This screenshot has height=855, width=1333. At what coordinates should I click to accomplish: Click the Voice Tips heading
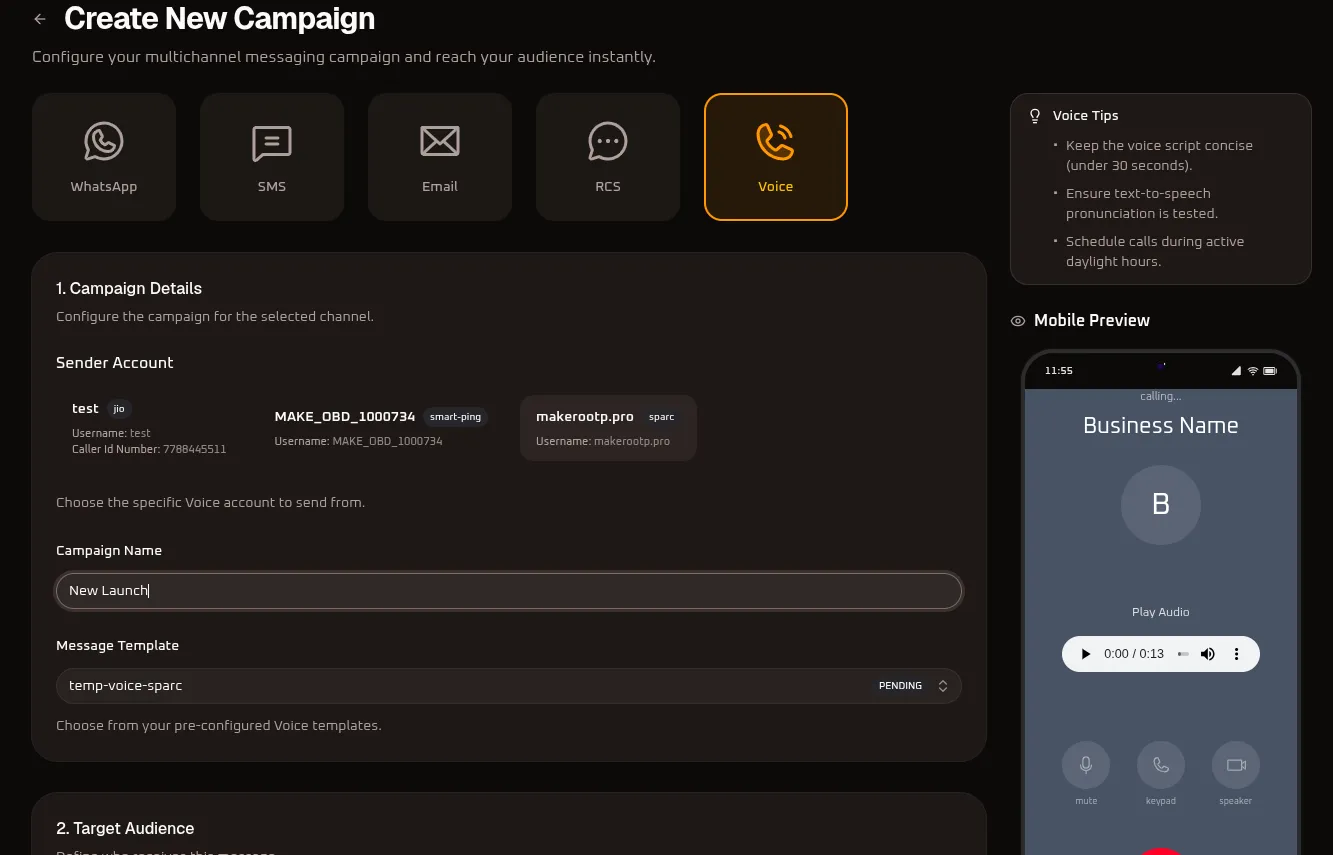(x=1086, y=116)
